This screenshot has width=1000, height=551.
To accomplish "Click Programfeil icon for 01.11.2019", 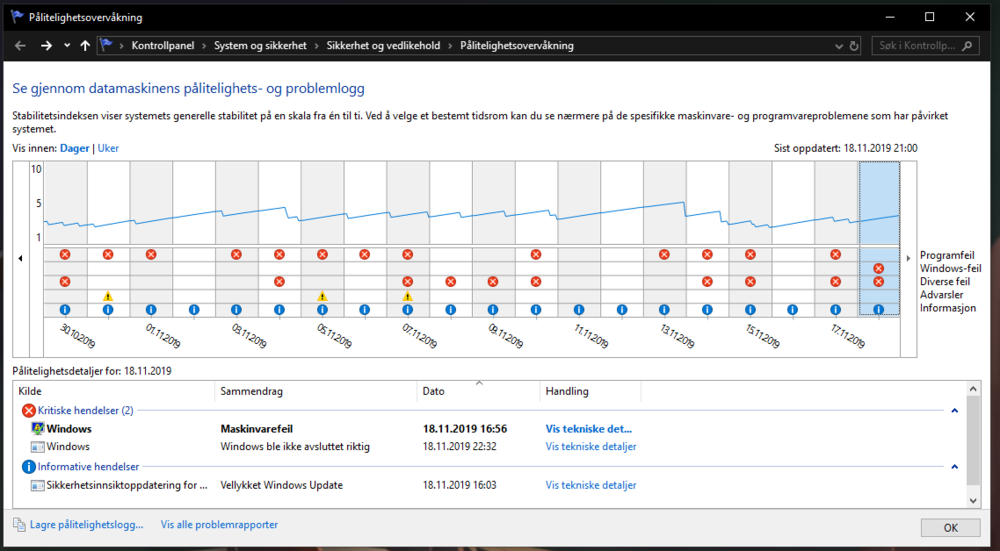I will [x=151, y=254].
